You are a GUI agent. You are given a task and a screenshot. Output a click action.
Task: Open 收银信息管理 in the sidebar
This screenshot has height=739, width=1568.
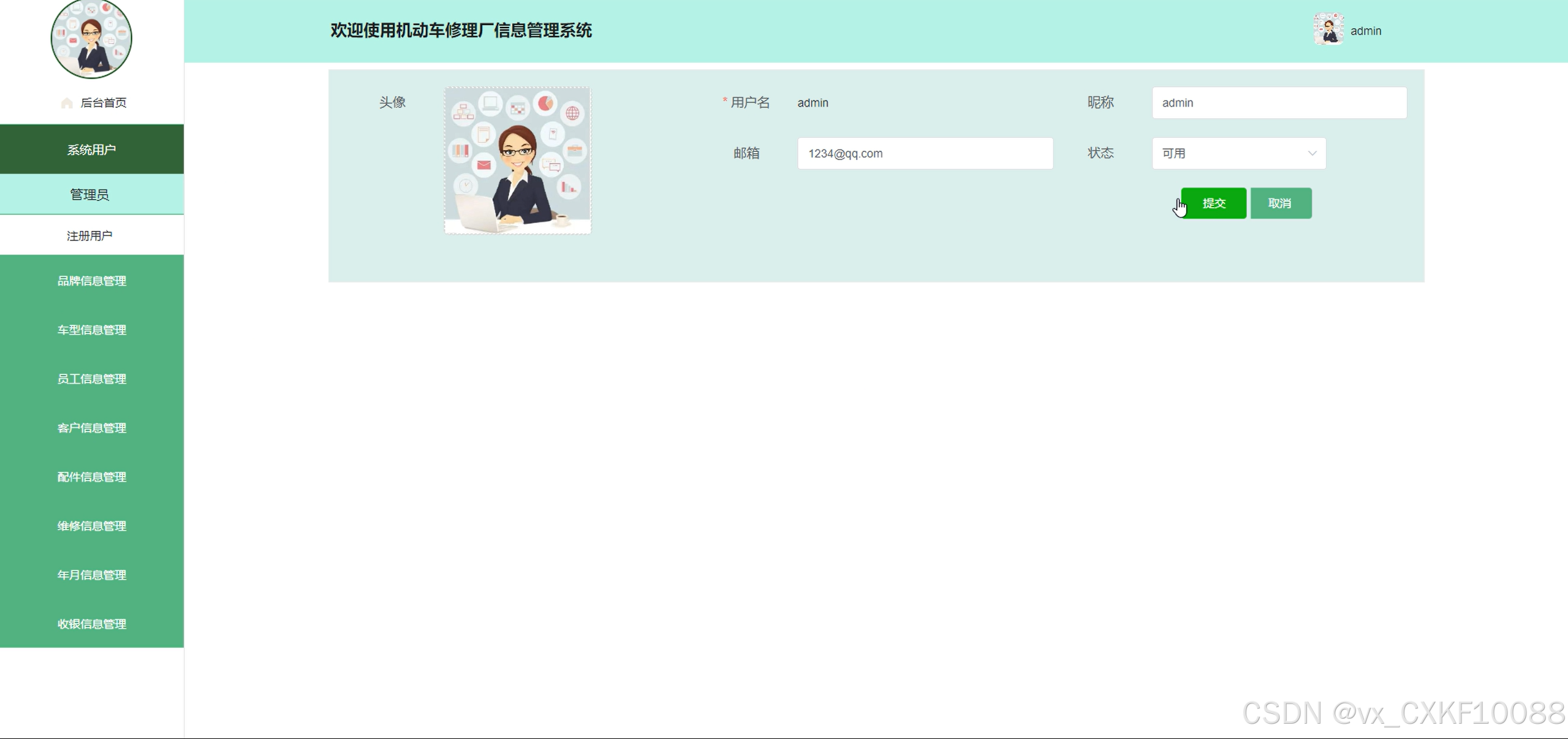tap(92, 624)
